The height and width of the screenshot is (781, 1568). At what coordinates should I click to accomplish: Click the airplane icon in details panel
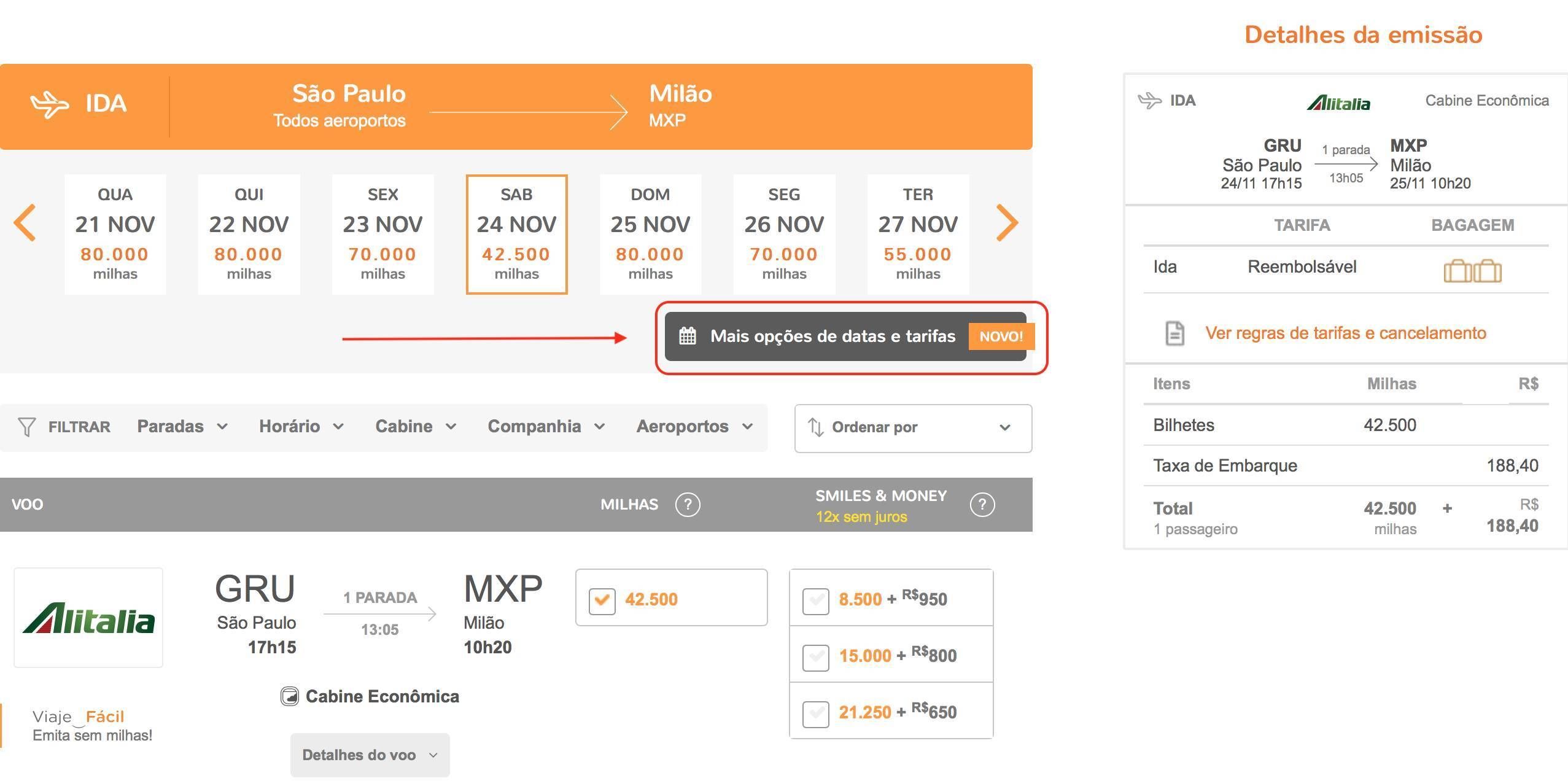(1149, 100)
